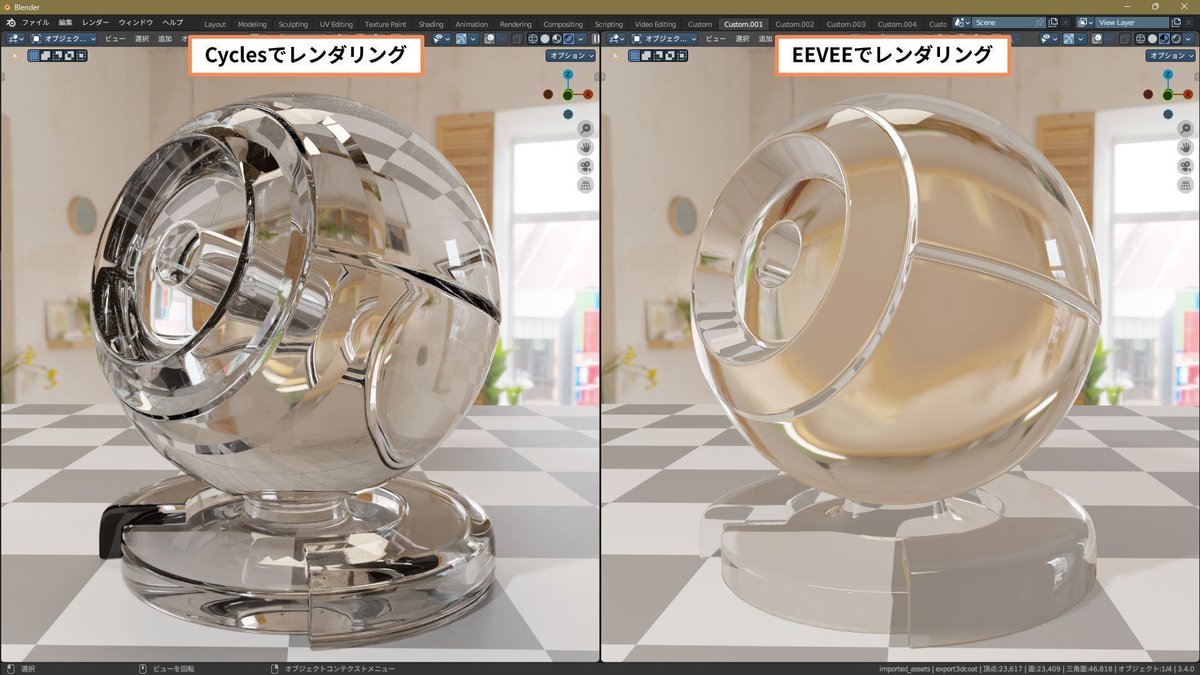
Task: Click pan view hand icon in Cycles viewport
Action: 585,147
